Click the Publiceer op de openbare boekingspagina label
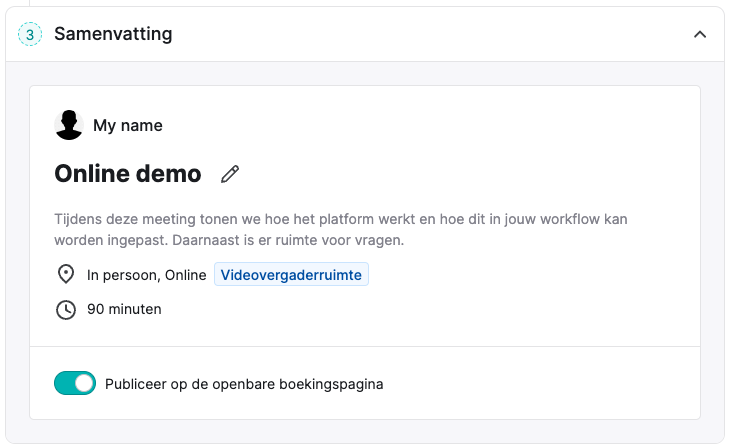730x448 pixels. click(244, 384)
